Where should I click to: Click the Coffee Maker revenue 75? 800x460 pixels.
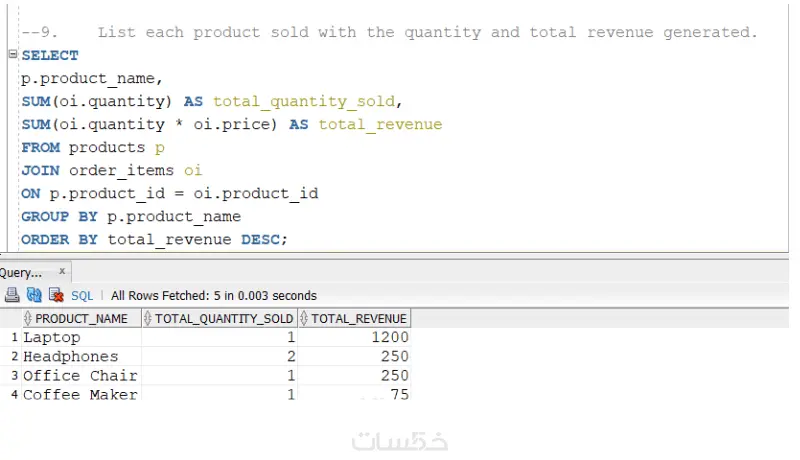(x=399, y=394)
